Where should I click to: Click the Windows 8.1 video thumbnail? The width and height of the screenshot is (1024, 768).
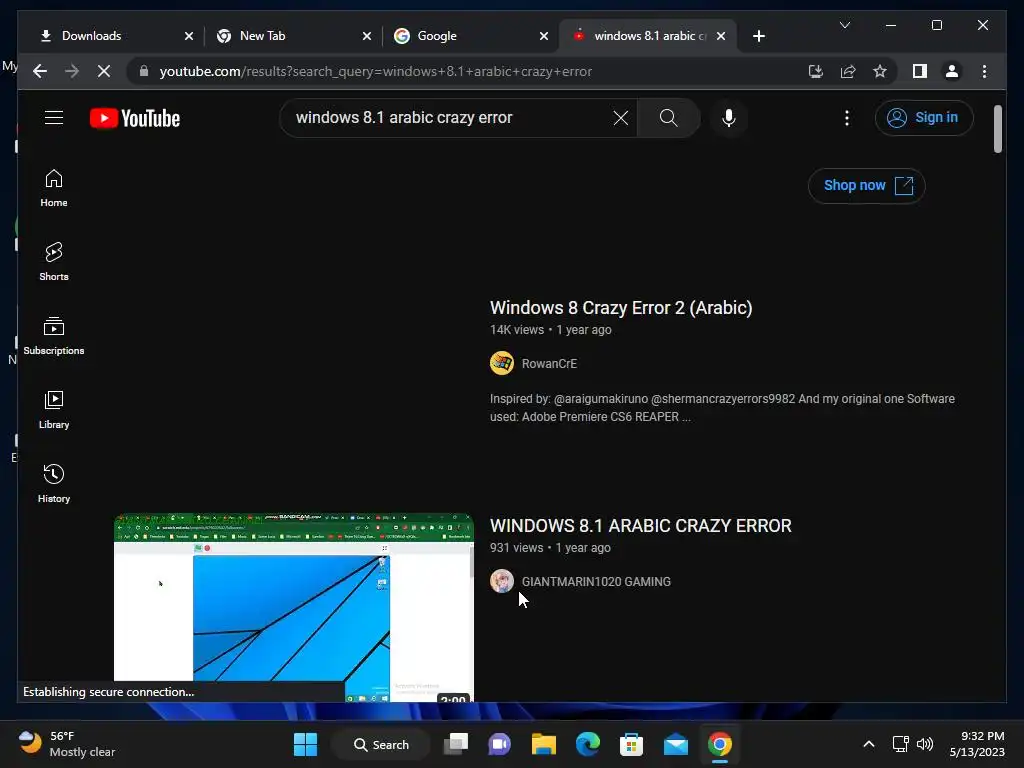[294, 607]
